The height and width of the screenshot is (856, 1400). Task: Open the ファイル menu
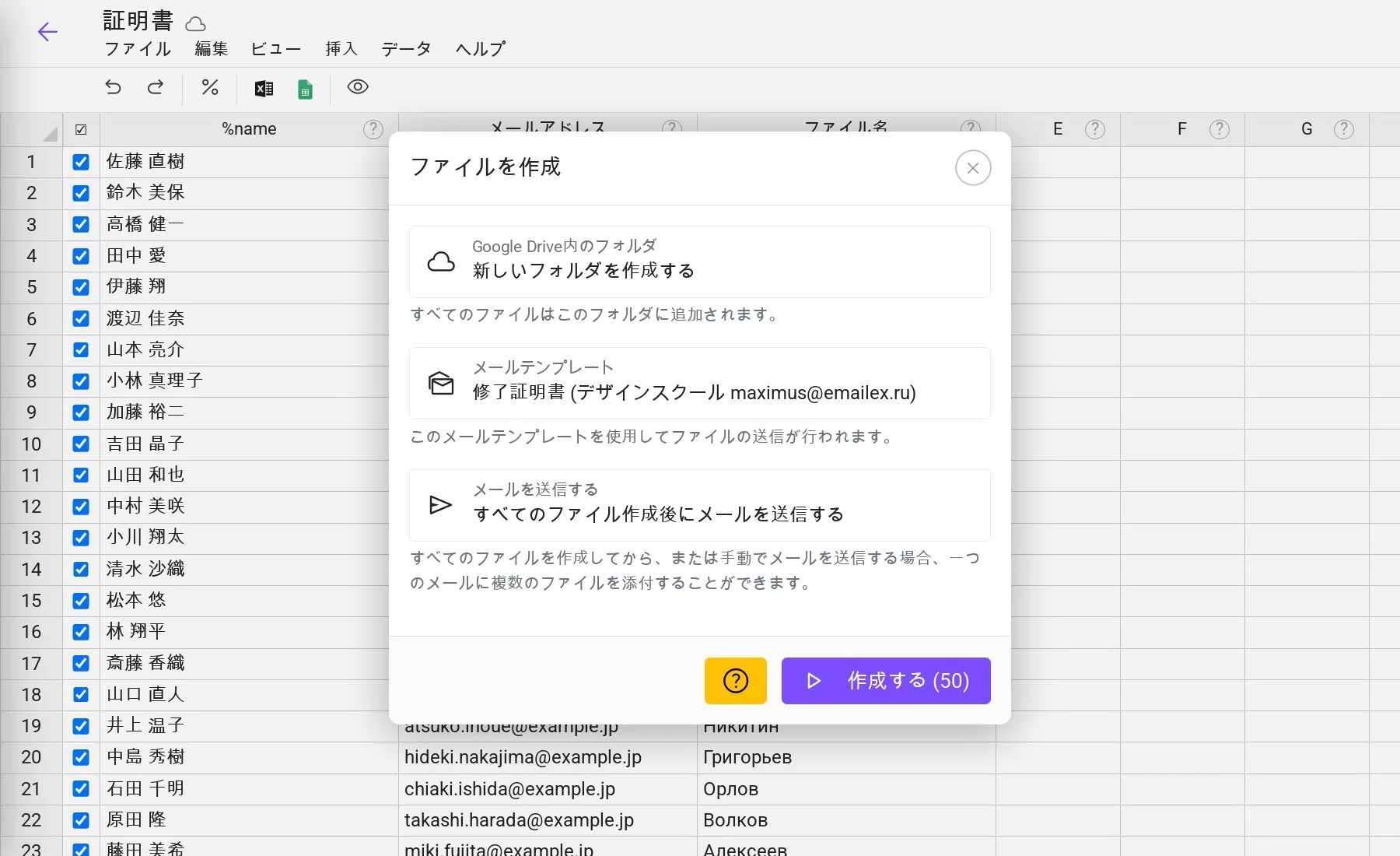click(x=138, y=49)
